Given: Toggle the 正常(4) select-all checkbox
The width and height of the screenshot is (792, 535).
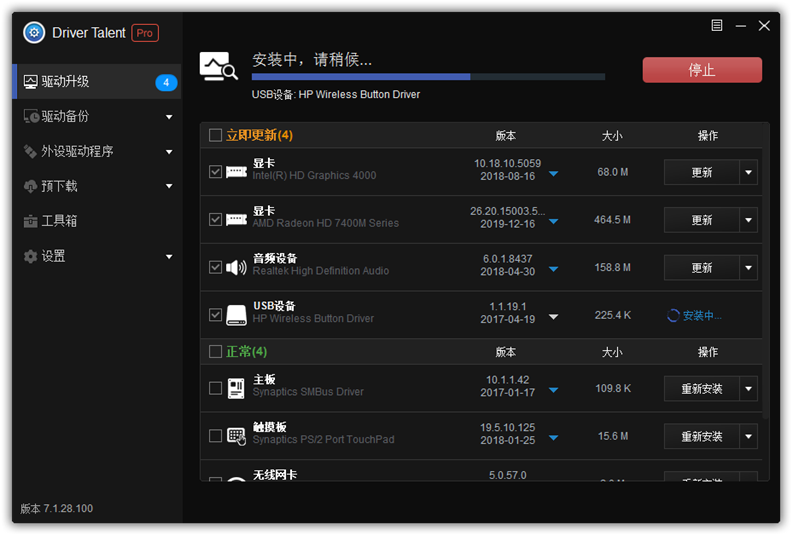Looking at the screenshot, I should 215,351.
